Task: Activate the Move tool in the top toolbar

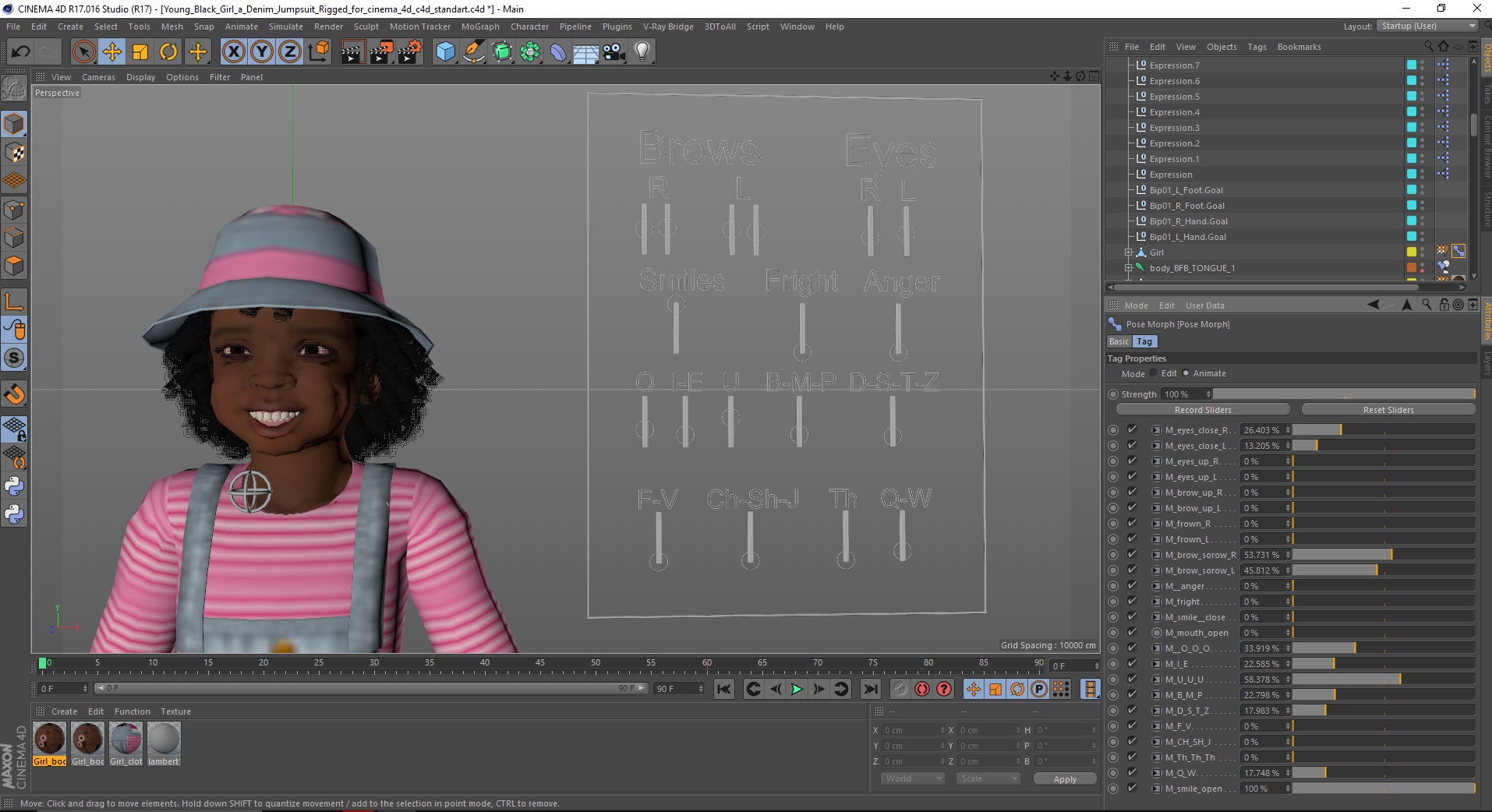Action: coord(111,52)
